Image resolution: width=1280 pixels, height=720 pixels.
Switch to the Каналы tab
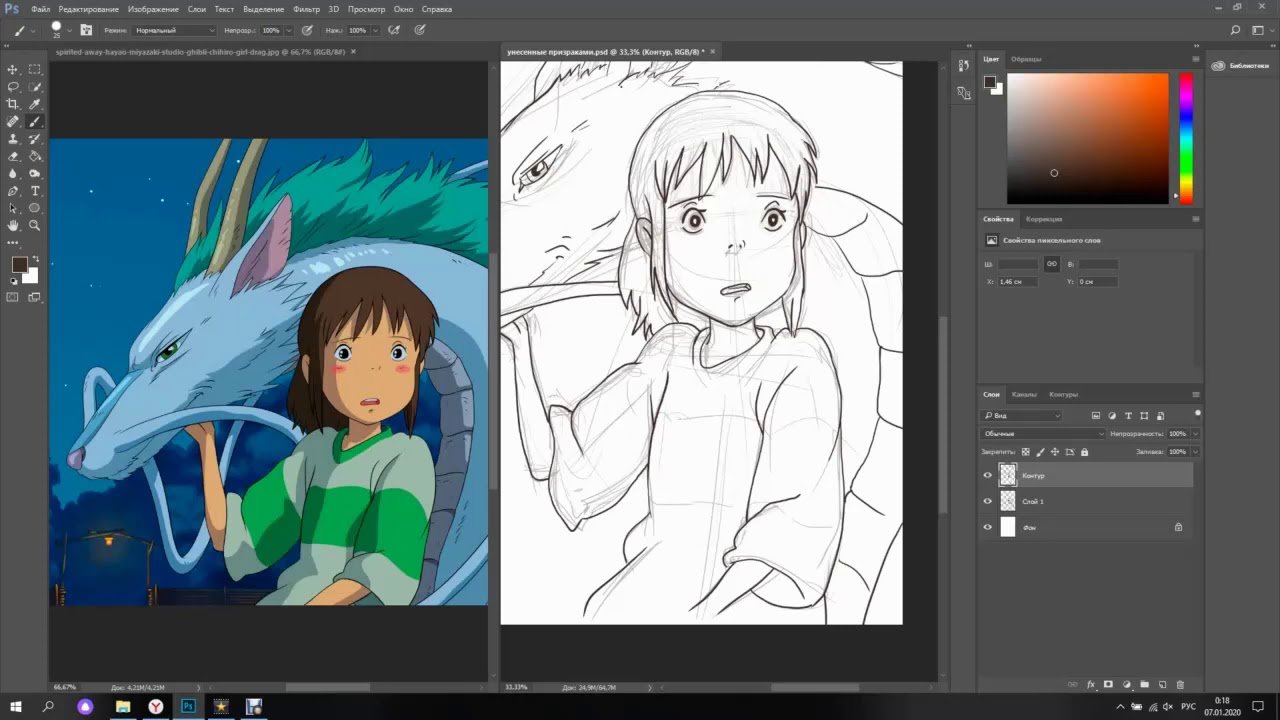(x=1024, y=394)
